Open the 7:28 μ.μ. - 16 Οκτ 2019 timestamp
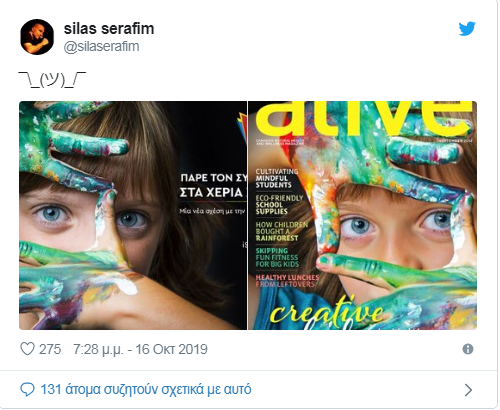 [140, 349]
